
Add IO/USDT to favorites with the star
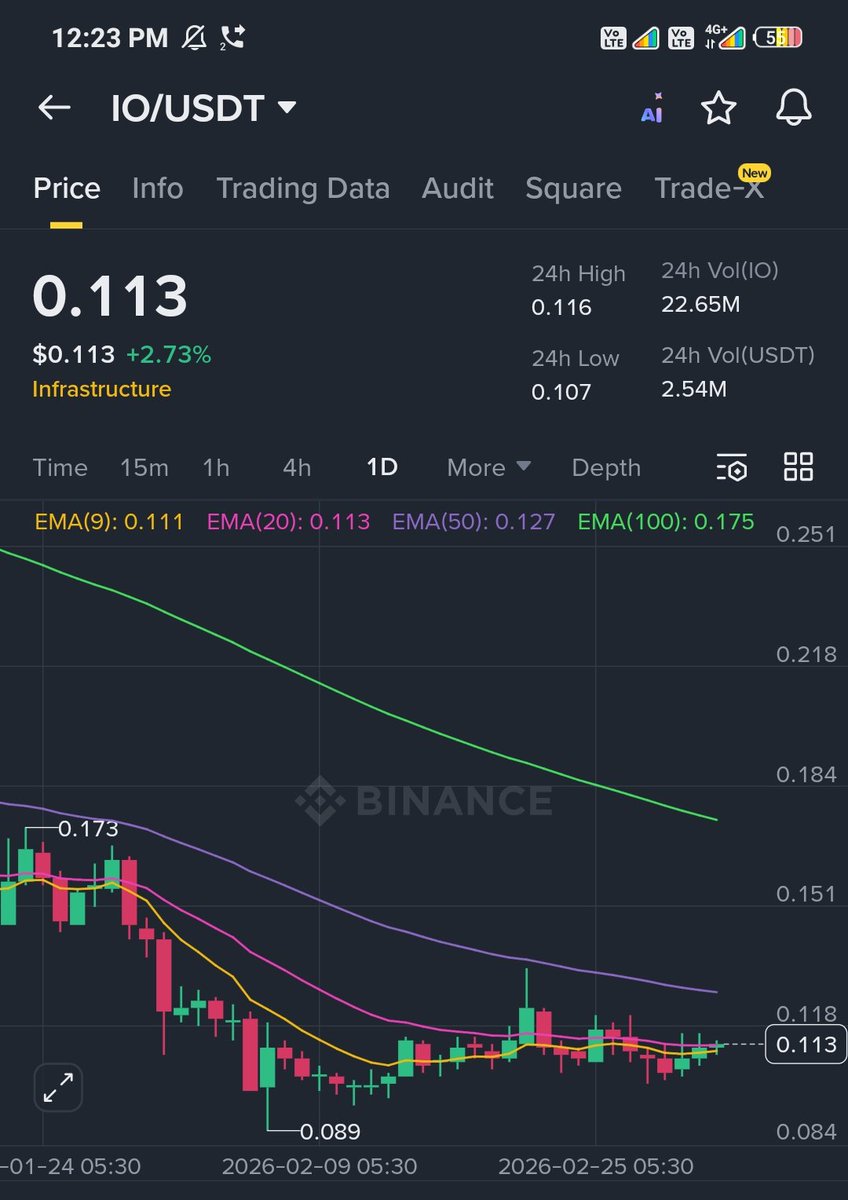(x=719, y=108)
